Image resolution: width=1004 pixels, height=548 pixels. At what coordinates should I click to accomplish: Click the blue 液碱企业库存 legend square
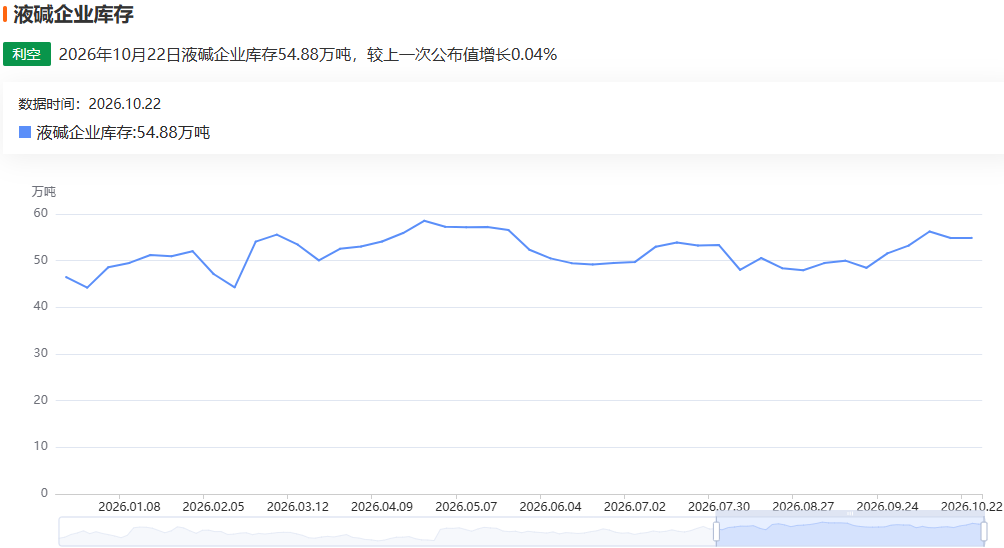point(25,133)
